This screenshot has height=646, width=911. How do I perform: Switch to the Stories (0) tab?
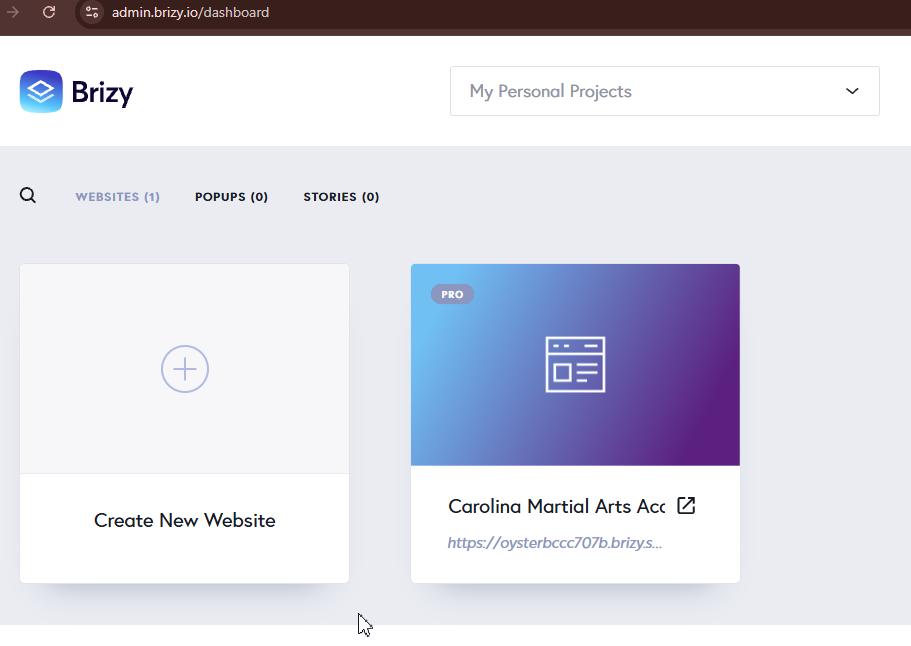pyautogui.click(x=341, y=197)
